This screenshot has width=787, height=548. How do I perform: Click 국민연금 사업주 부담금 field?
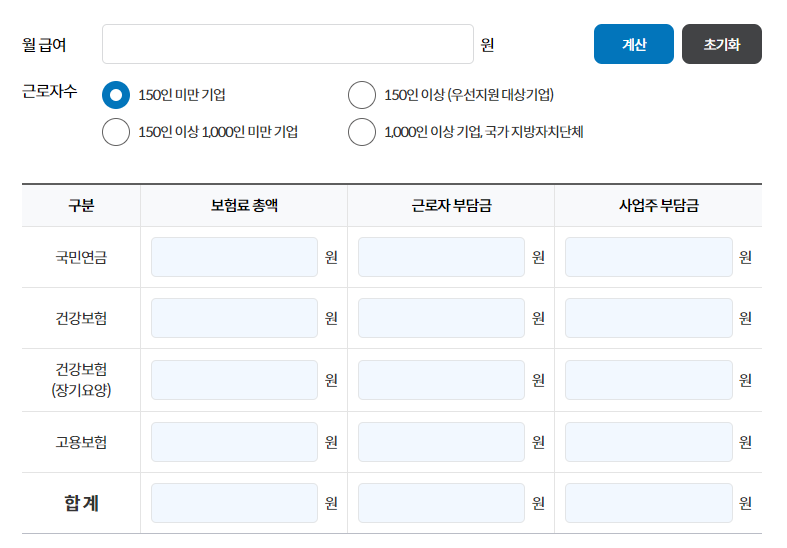[x=648, y=257]
